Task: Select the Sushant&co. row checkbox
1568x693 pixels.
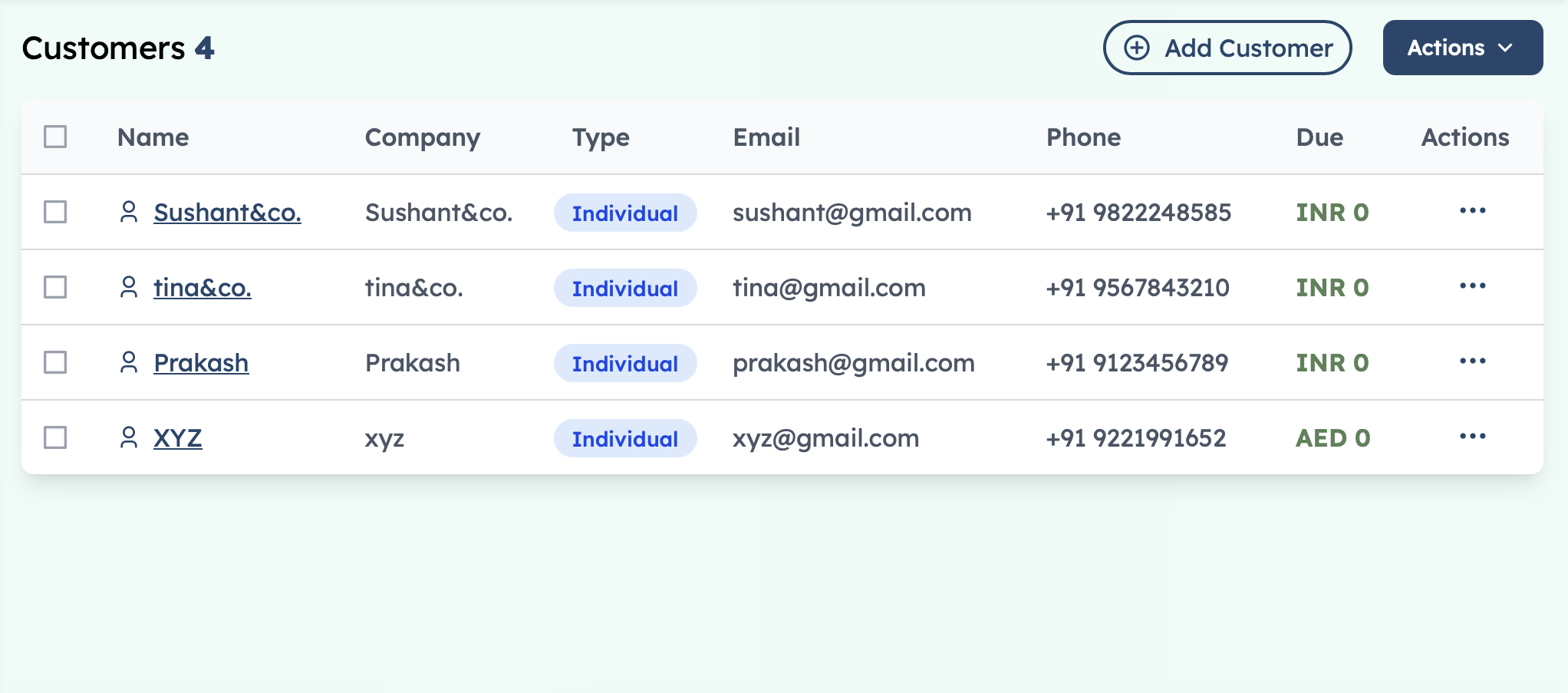Action: pyautogui.click(x=55, y=212)
